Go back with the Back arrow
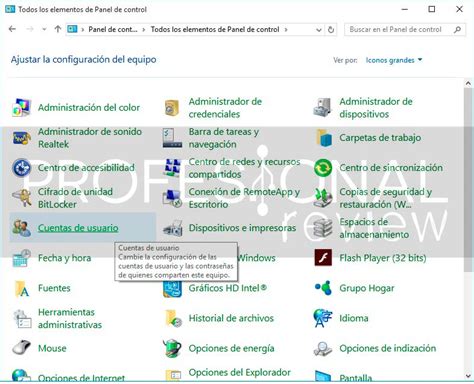The image size is (474, 384). pyautogui.click(x=13, y=29)
